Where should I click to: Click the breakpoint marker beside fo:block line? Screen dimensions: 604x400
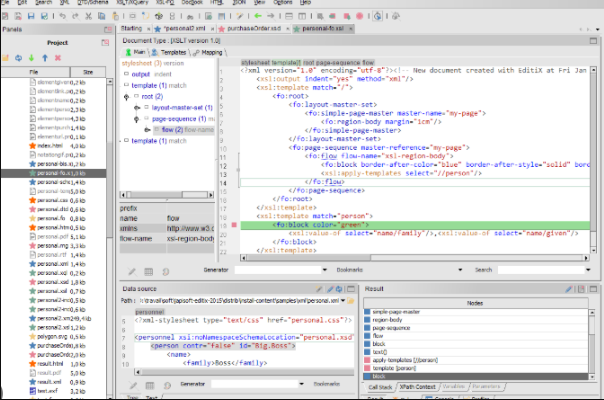(234, 226)
